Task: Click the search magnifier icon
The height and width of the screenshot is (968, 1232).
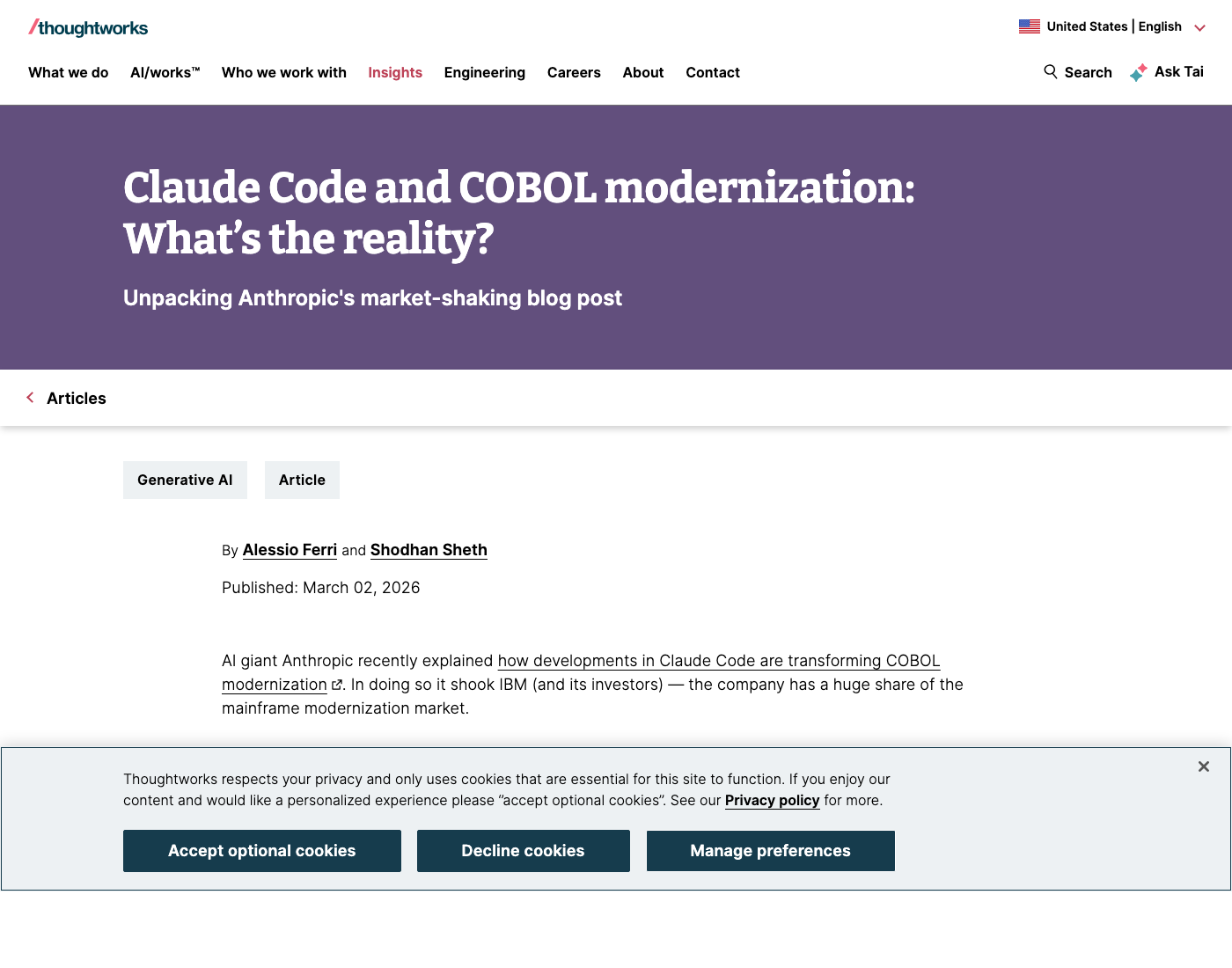Action: click(1051, 72)
